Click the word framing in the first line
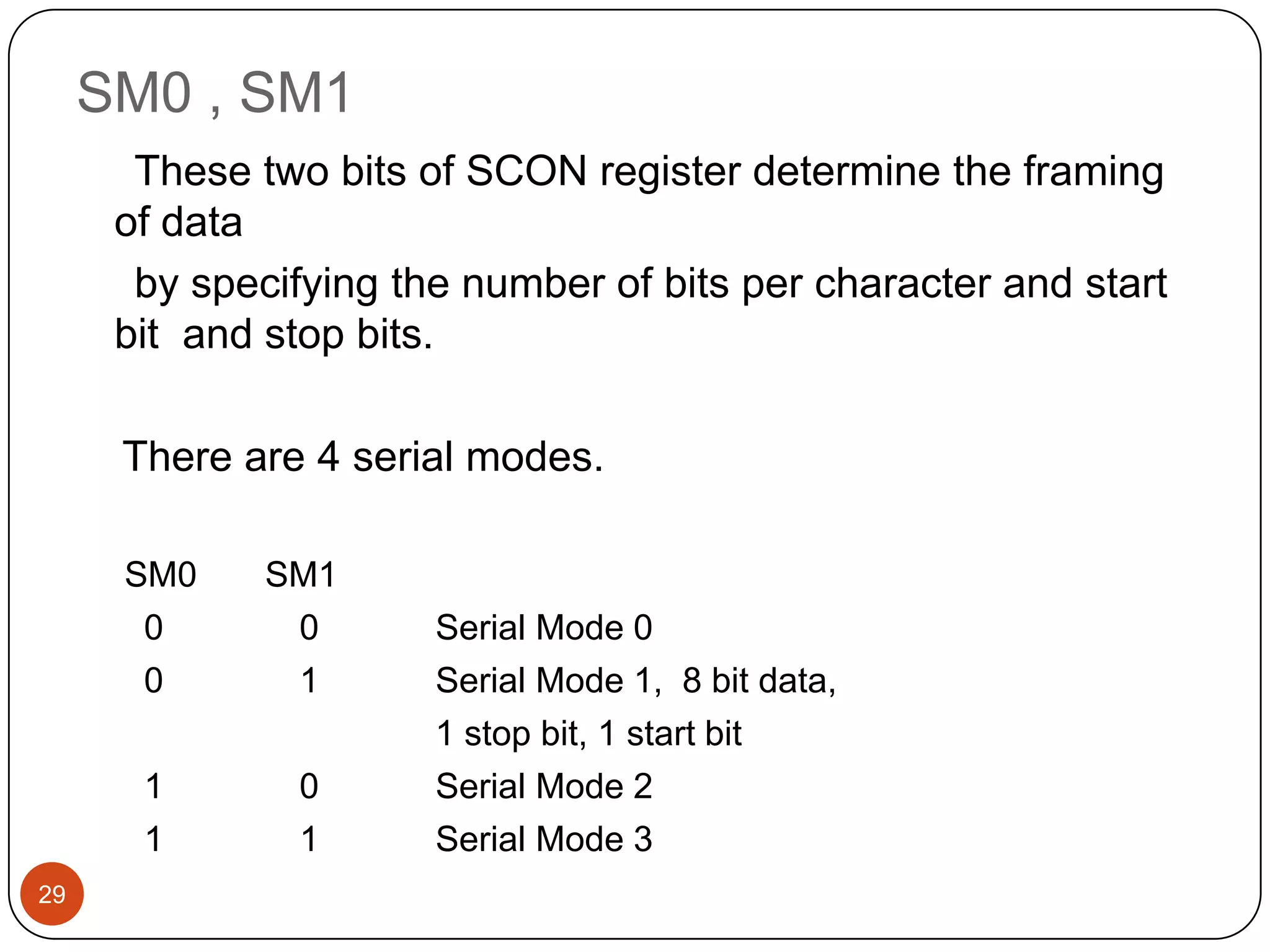 coord(1093,172)
